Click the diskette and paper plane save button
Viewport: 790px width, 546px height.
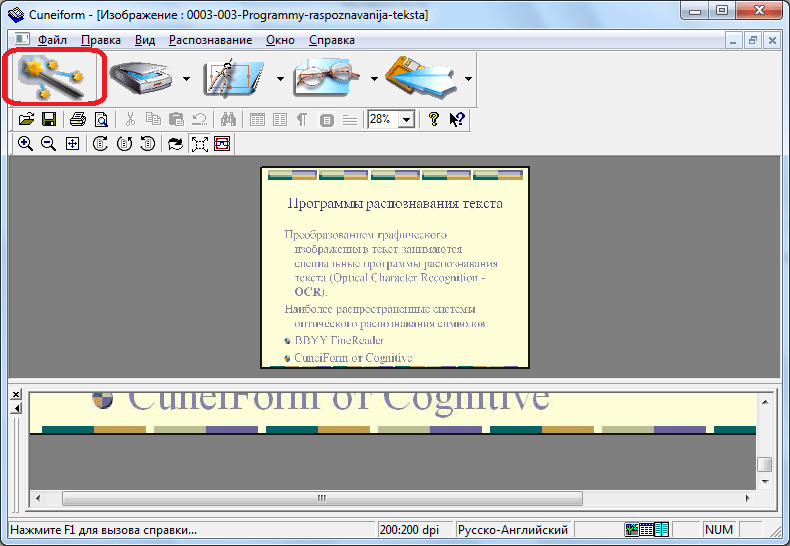point(422,78)
